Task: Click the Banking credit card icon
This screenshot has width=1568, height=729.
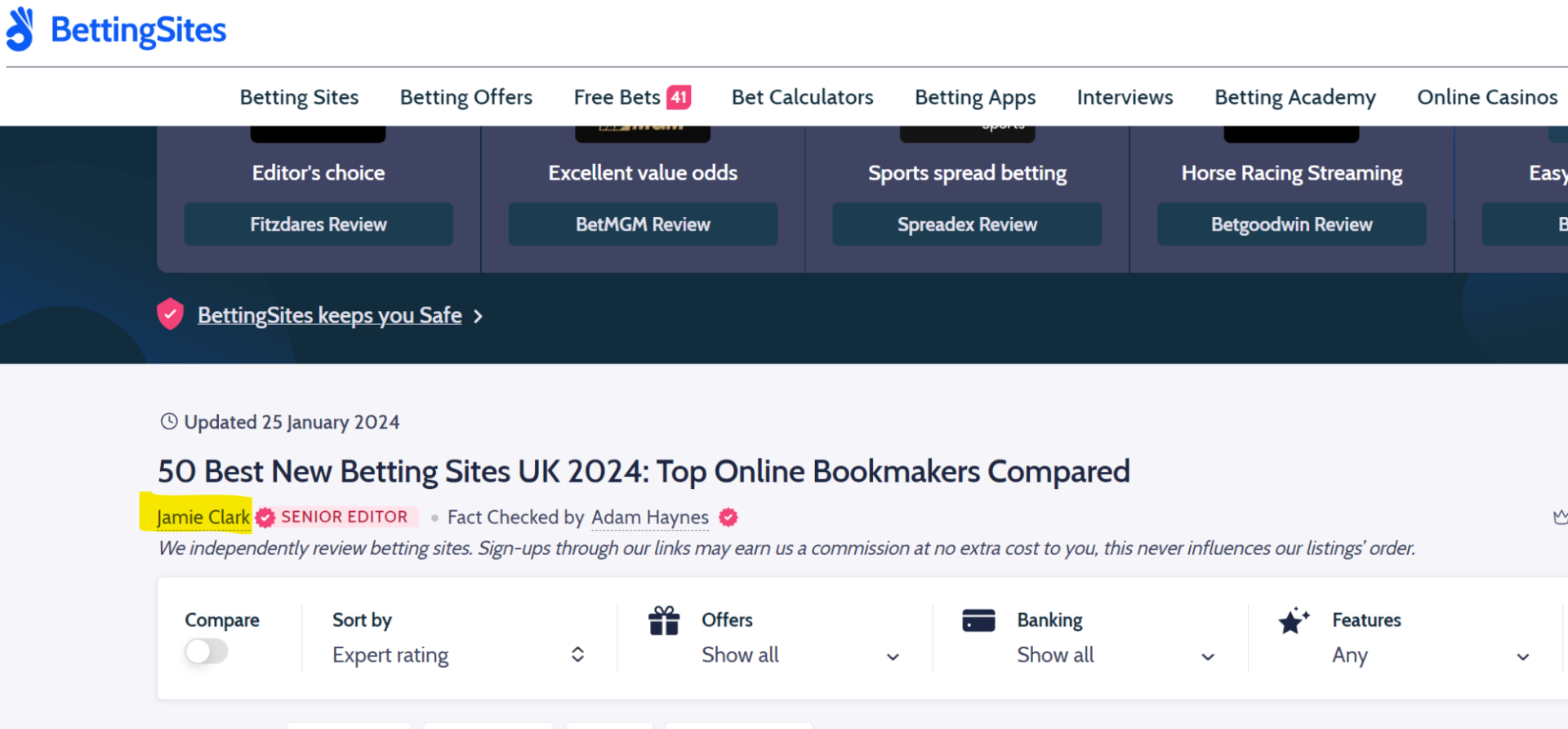Action: point(978,620)
